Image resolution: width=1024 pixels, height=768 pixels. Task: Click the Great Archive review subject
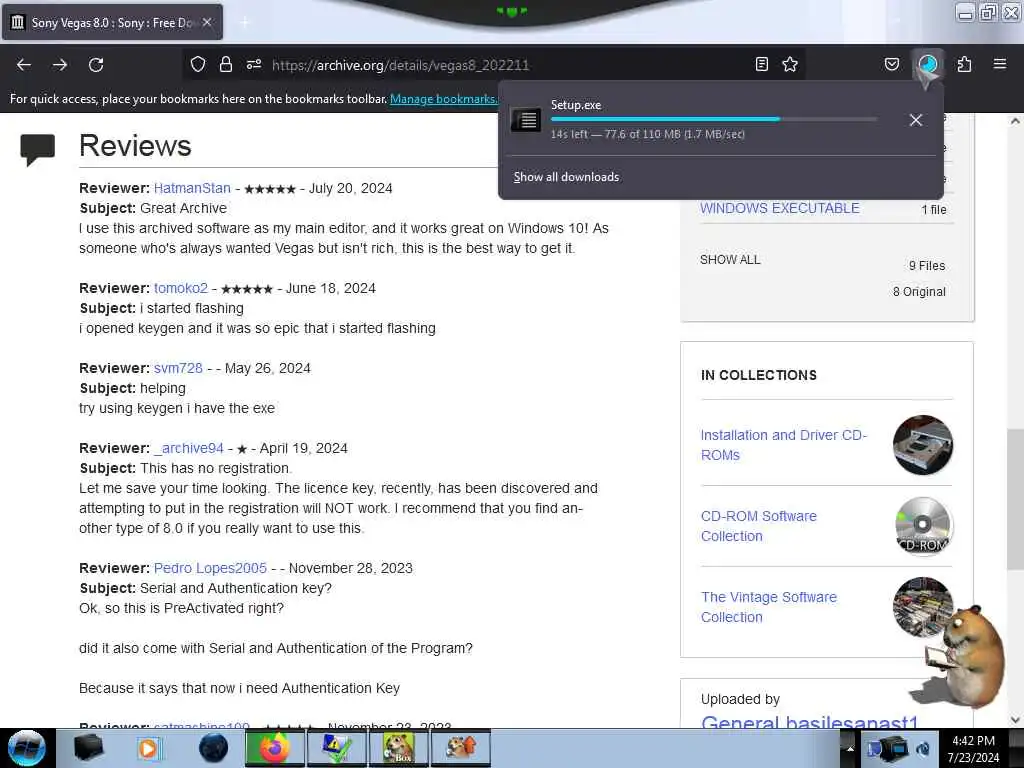click(x=184, y=208)
